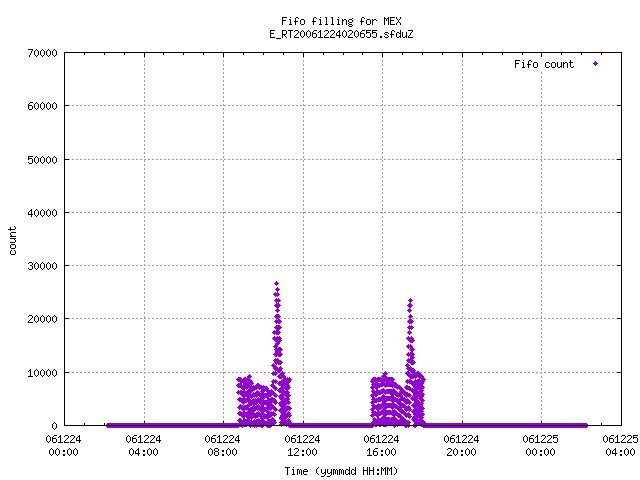Click the y-axis tick value 60000
Image resolution: width=640 pixels, height=480 pixels.
[42, 106]
